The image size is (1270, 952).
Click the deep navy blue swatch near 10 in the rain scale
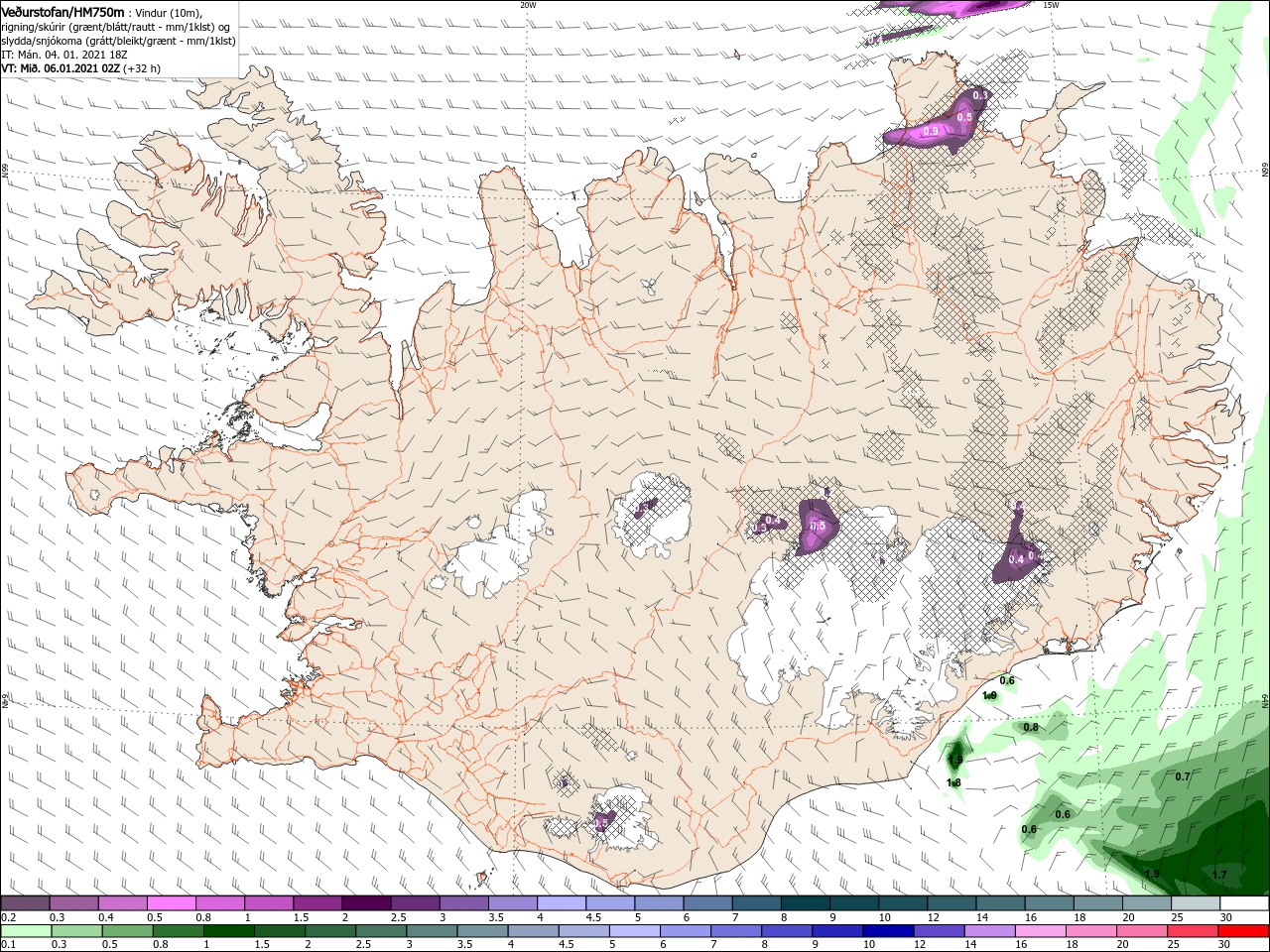click(886, 931)
